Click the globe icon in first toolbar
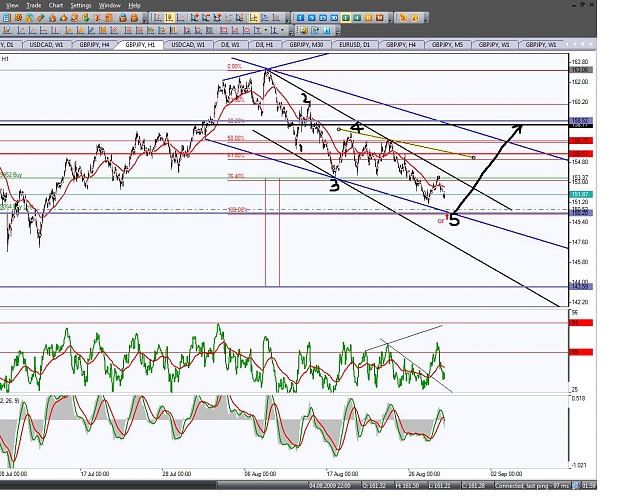Image resolution: width=625 pixels, height=500 pixels. [x=29, y=18]
